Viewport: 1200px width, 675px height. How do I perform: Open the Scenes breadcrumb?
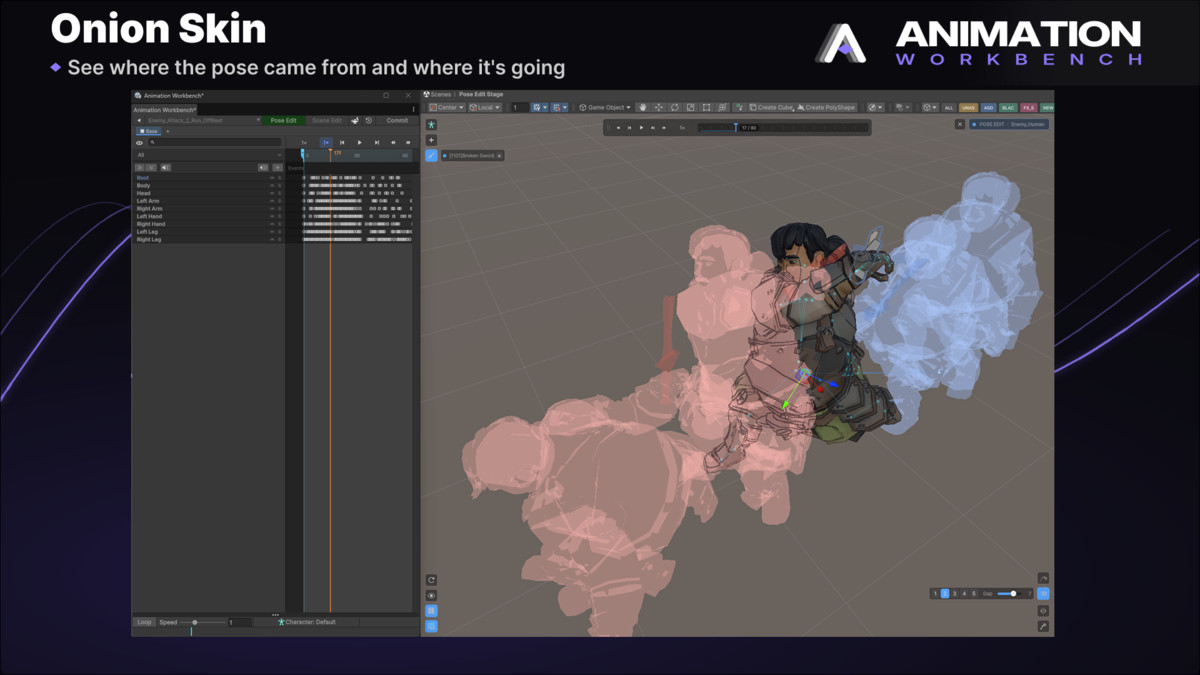[438, 94]
